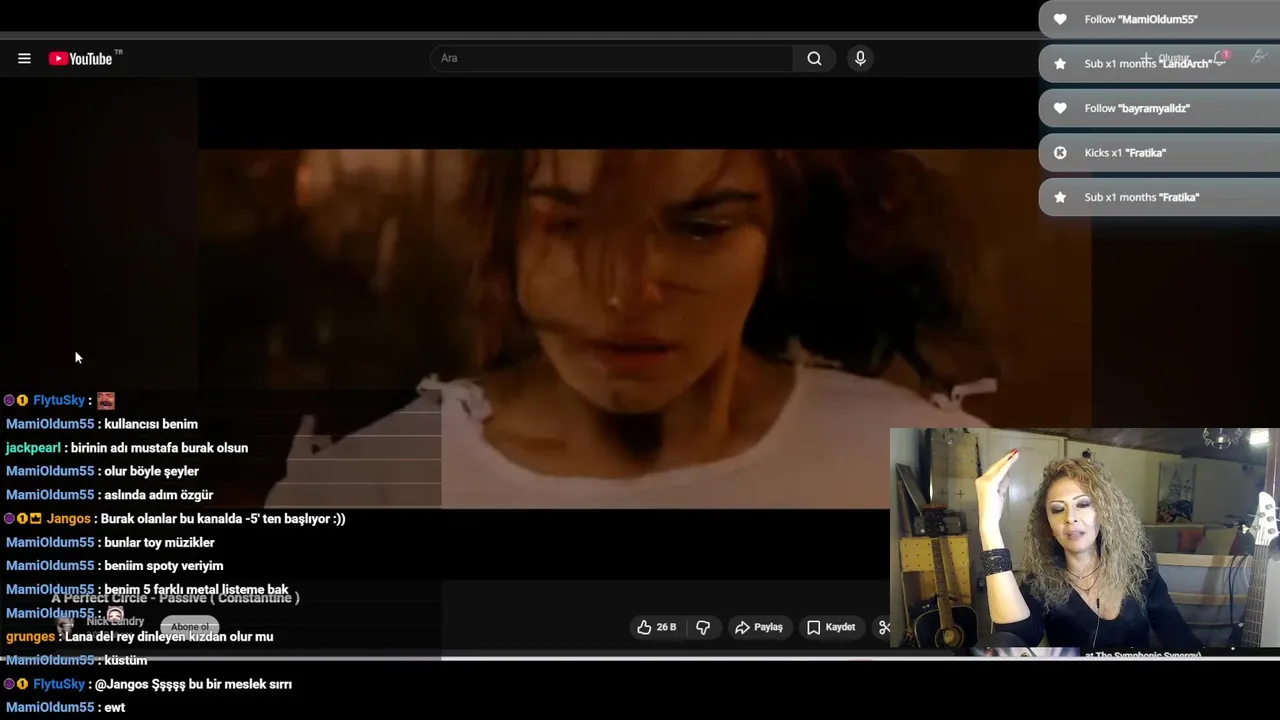Select message "olur böyle şeyler"
Viewport: 1280px width, 720px height.
click(151, 472)
